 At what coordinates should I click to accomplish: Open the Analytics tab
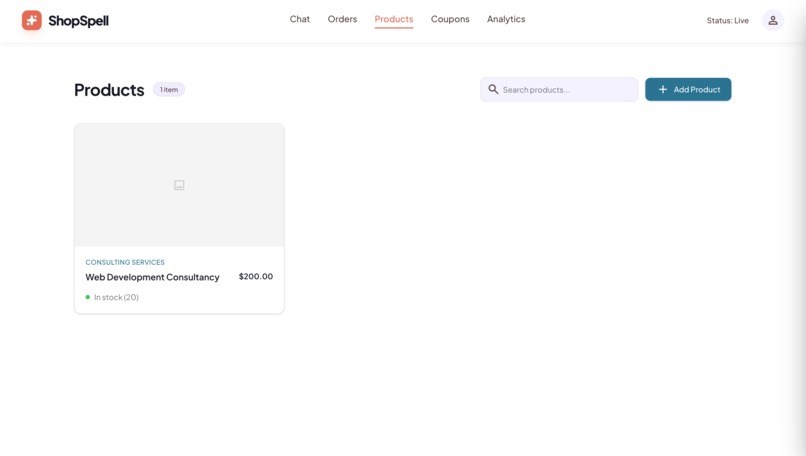point(506,19)
